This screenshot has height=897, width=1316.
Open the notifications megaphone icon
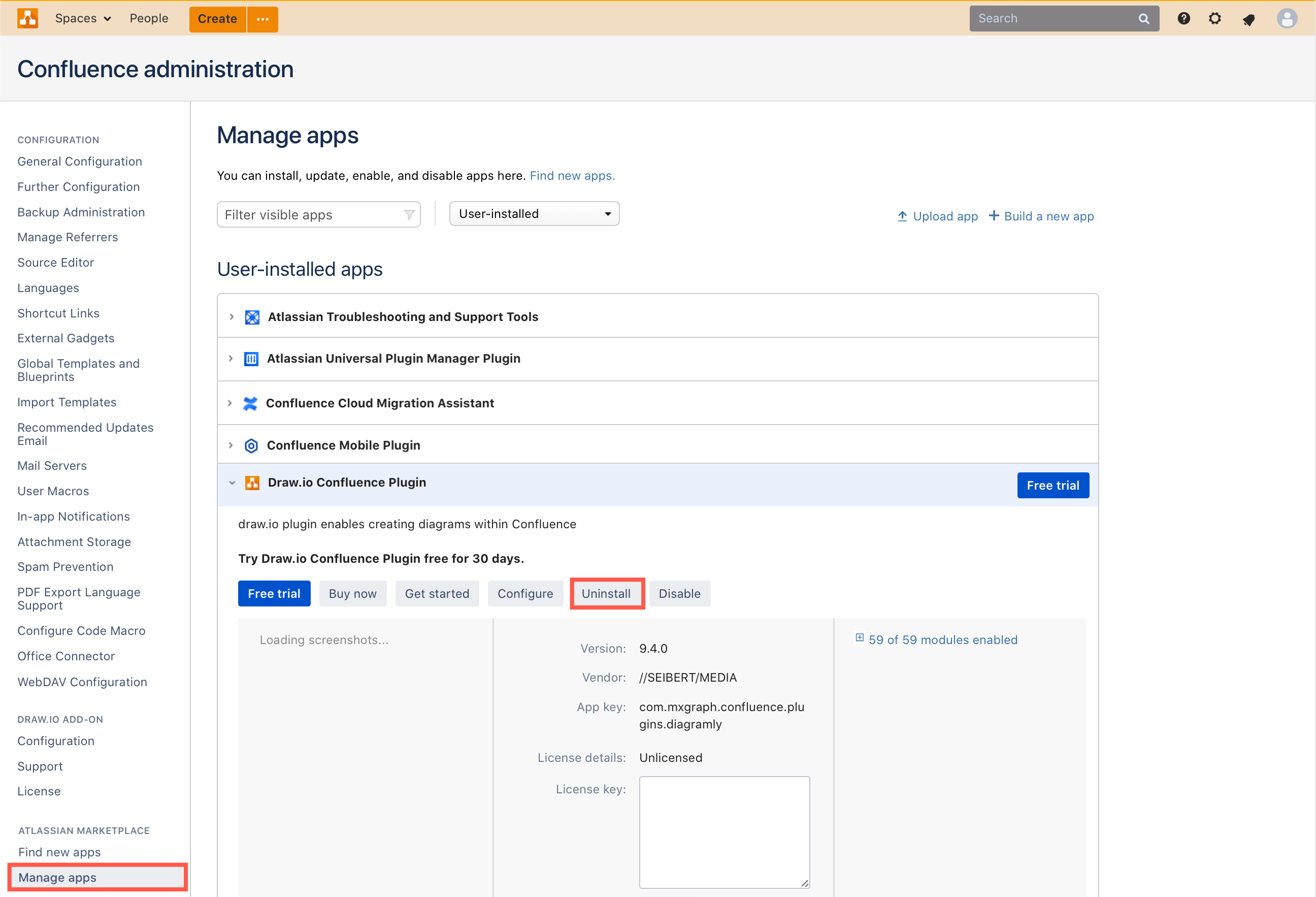(x=1248, y=19)
